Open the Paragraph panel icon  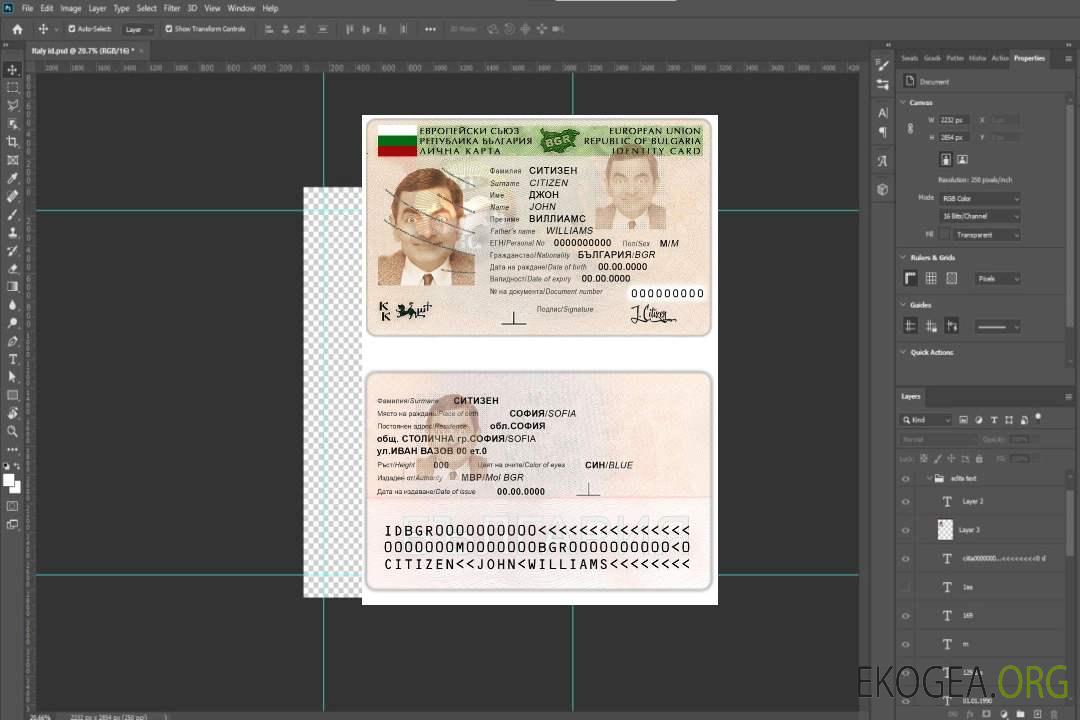coord(882,132)
